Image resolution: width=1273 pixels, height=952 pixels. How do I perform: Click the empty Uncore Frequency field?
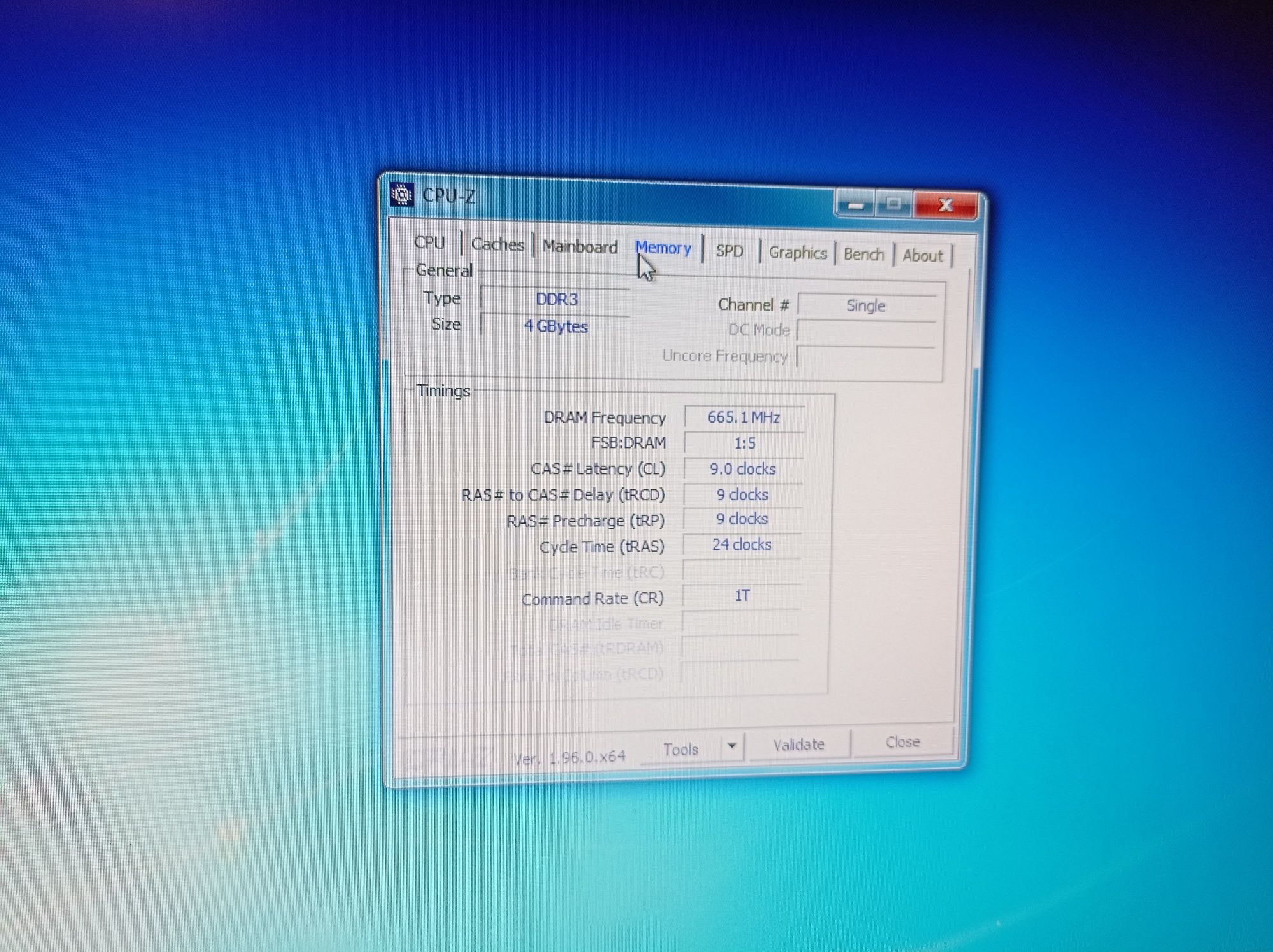click(x=864, y=357)
